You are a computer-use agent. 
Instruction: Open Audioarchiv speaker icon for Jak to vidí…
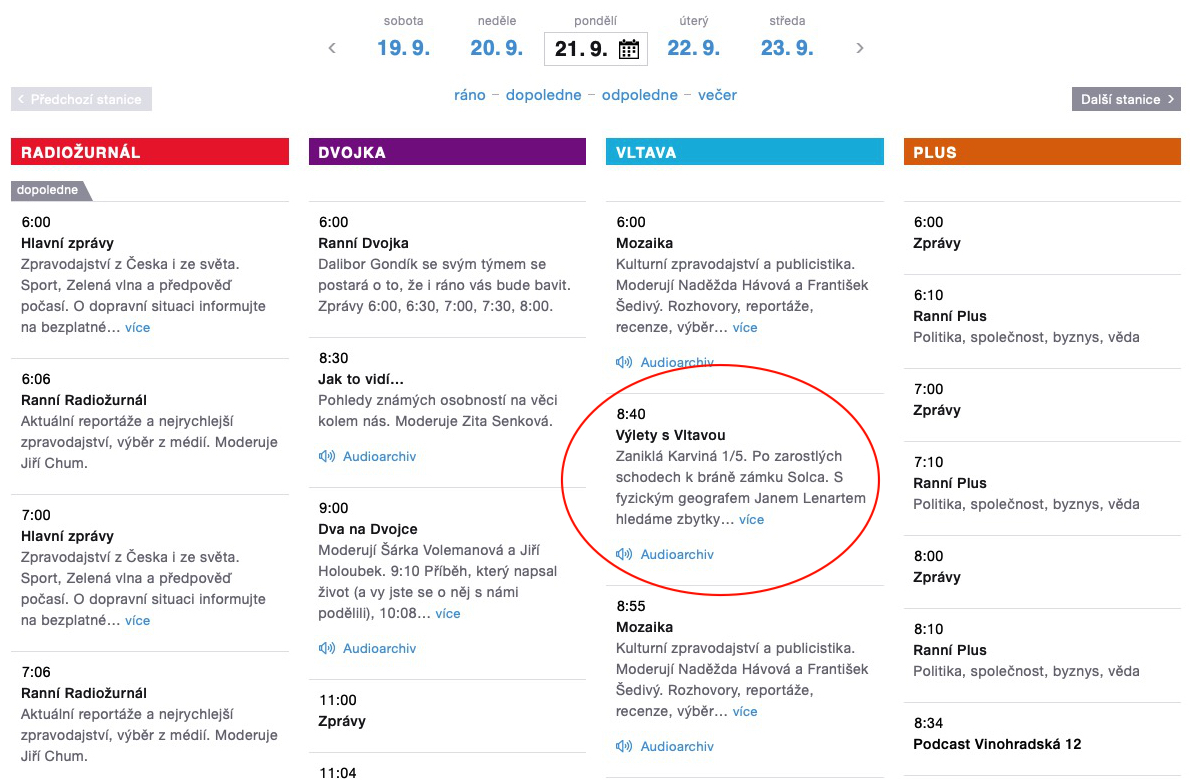326,456
